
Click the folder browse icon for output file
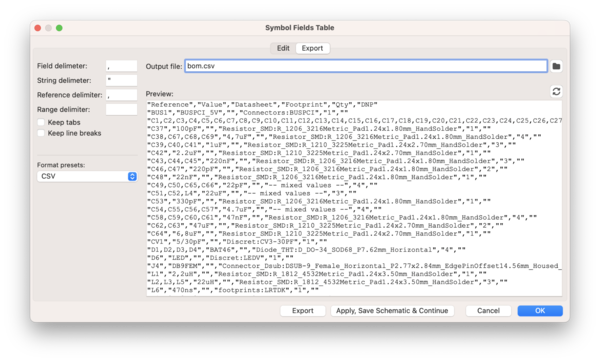tap(556, 66)
